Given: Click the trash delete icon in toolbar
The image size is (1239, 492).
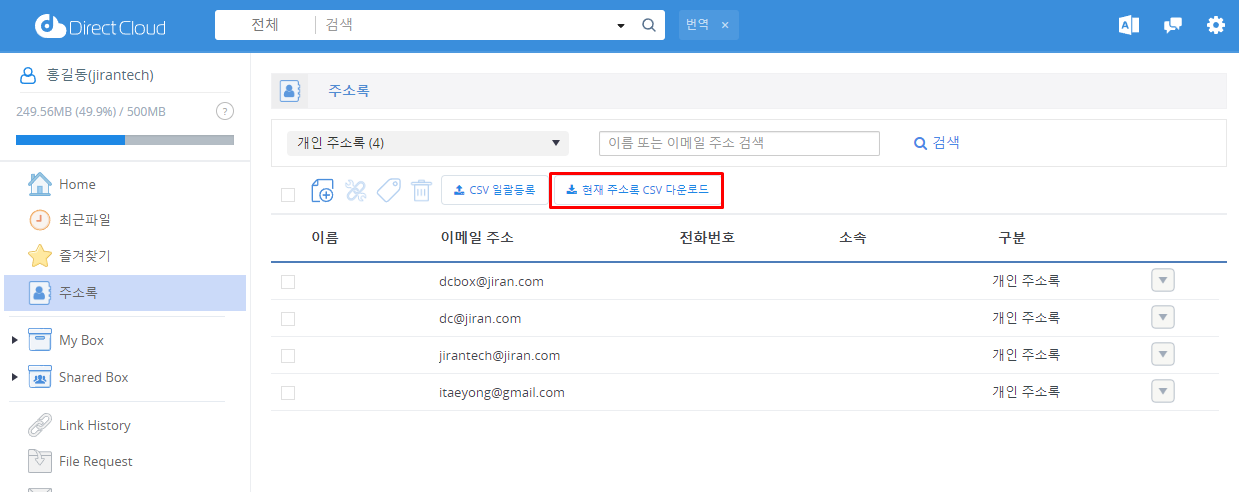Looking at the screenshot, I should (x=421, y=190).
